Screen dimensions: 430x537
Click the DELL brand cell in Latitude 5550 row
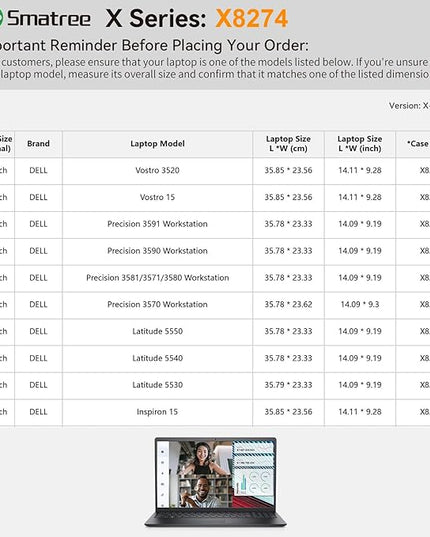(x=38, y=332)
